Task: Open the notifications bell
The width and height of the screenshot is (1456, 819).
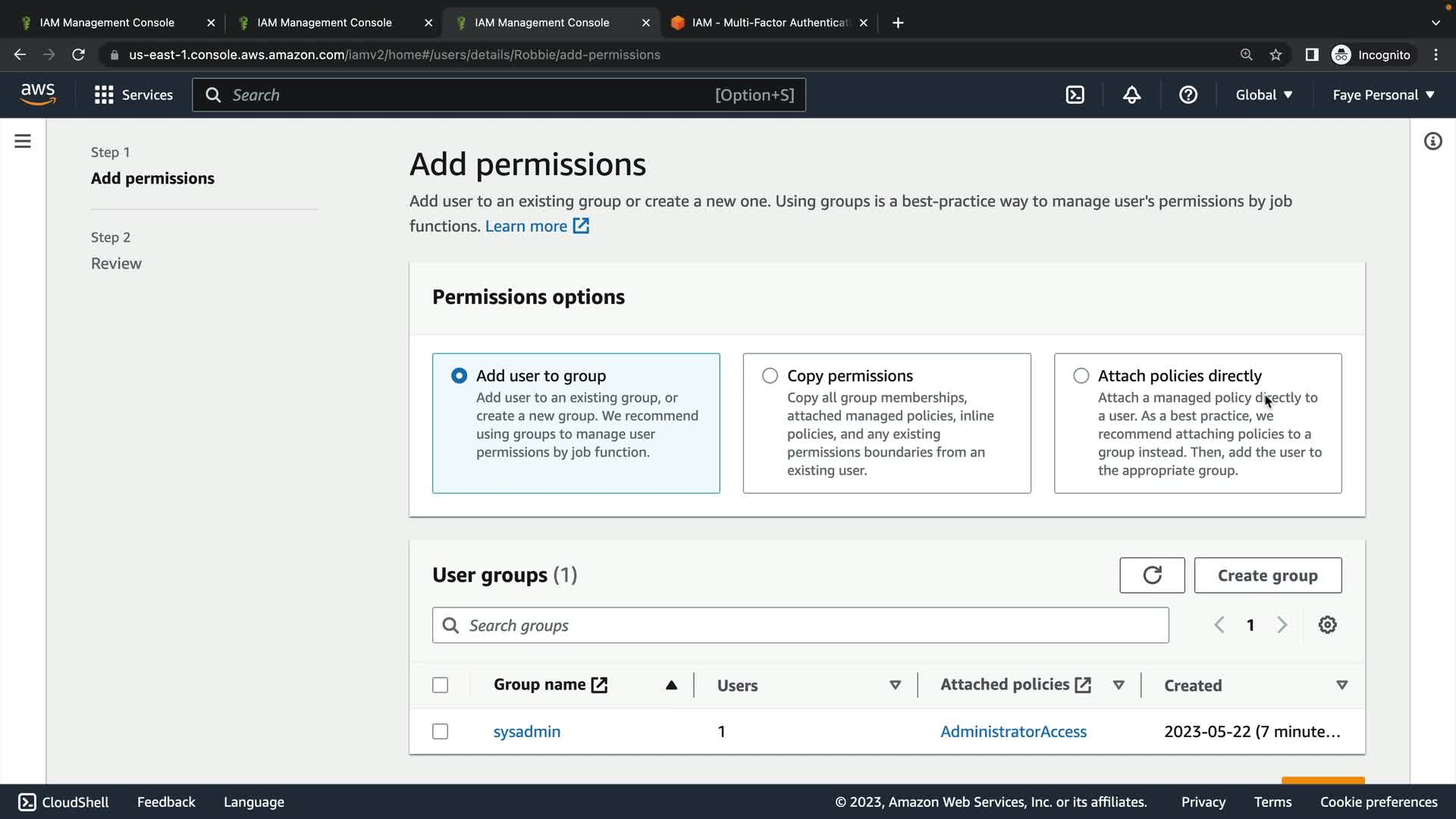Action: point(1131,95)
